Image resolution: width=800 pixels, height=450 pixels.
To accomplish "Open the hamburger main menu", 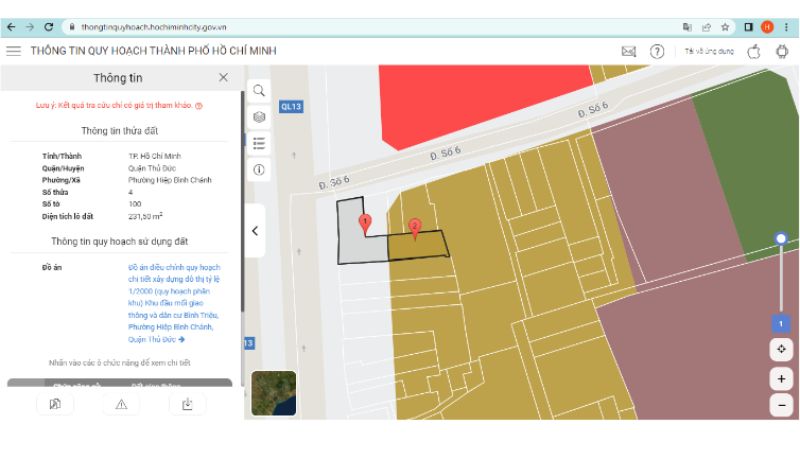I will click(14, 51).
